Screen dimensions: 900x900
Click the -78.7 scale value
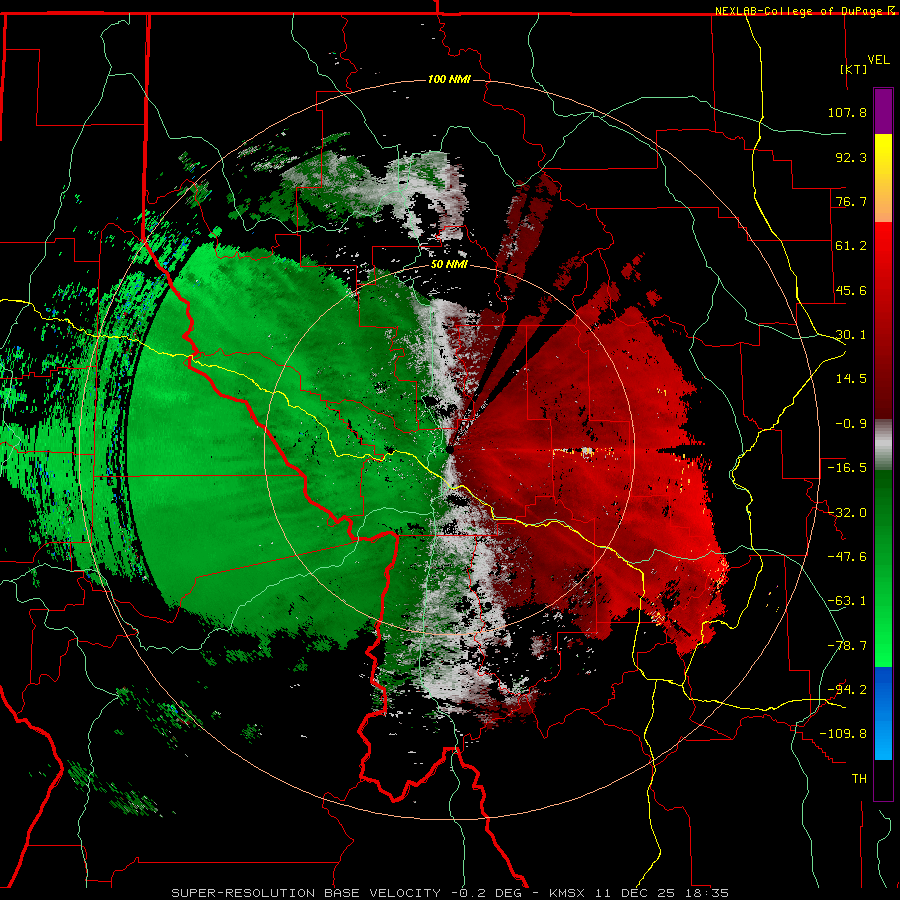[847, 646]
